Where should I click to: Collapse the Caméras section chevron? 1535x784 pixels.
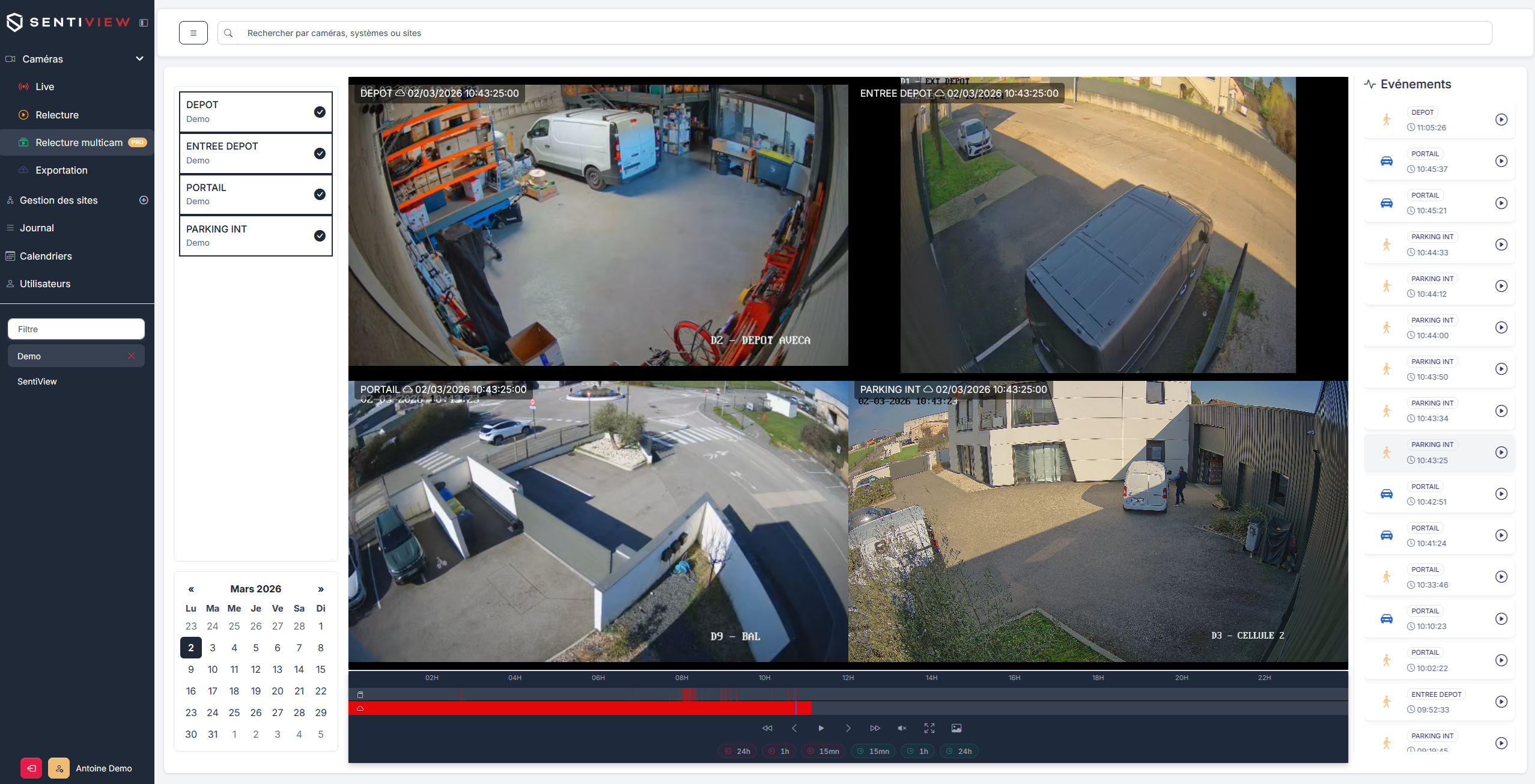pyautogui.click(x=139, y=58)
